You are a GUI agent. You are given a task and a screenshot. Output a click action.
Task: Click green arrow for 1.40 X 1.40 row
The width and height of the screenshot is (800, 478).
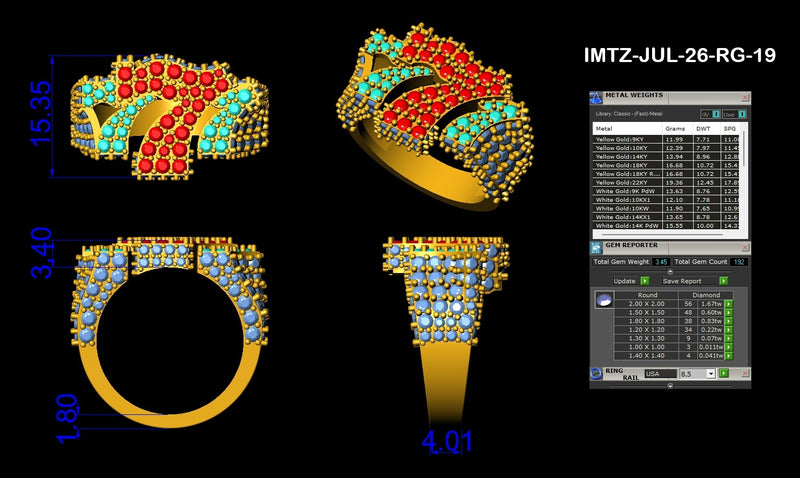tap(729, 356)
